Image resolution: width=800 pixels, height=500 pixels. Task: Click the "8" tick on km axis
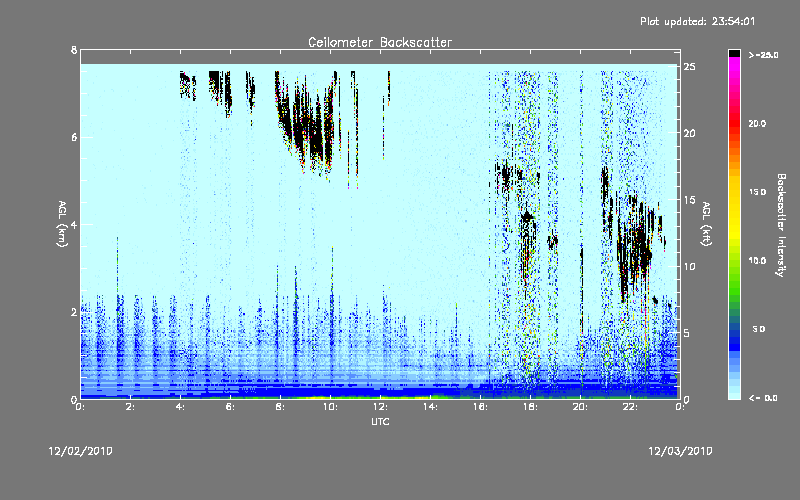(x=74, y=50)
